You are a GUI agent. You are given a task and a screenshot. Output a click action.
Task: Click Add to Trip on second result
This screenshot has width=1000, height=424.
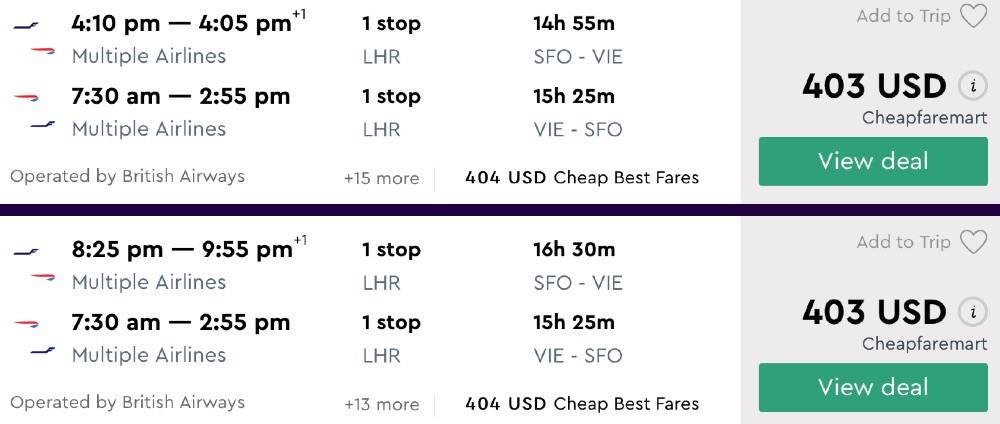(x=903, y=242)
